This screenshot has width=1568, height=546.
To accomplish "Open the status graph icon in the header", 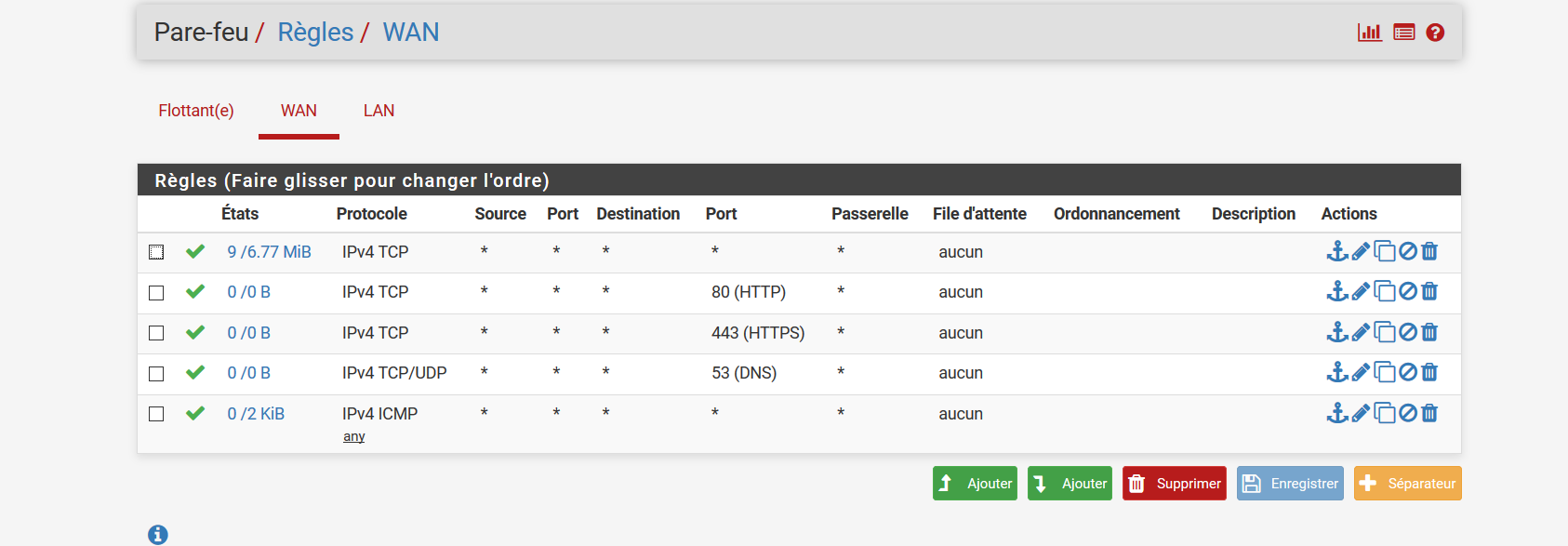I will 1369,33.
